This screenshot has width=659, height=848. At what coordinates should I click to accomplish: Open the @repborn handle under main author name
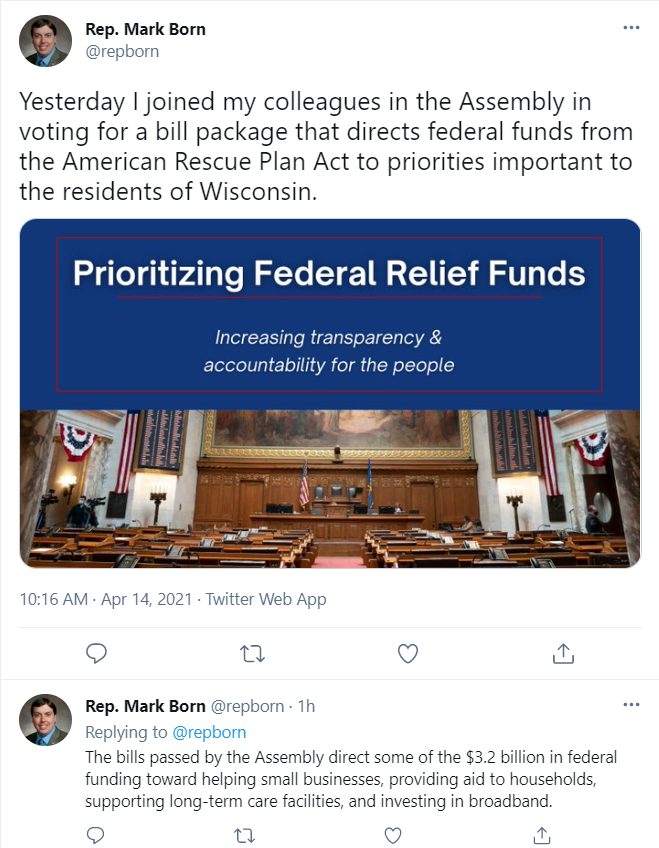click(x=122, y=51)
